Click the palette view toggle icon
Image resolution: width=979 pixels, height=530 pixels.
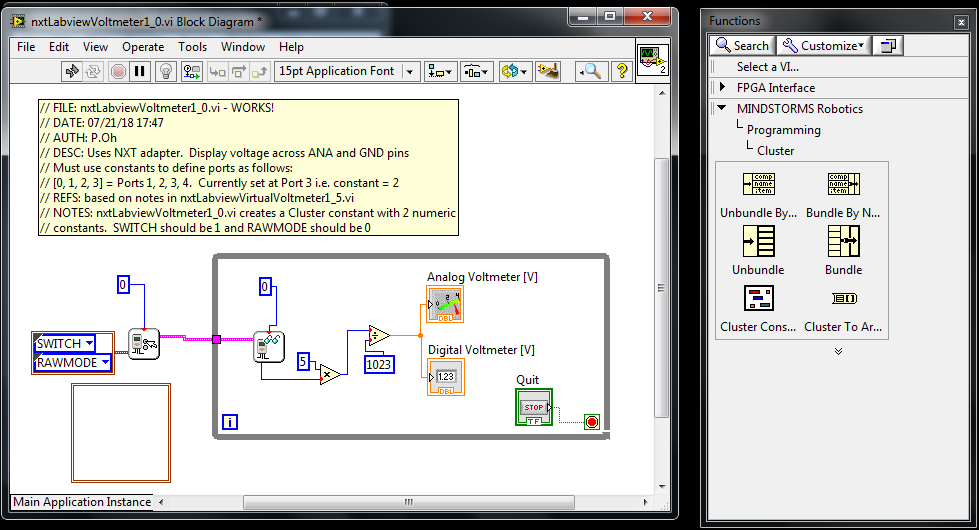888,46
